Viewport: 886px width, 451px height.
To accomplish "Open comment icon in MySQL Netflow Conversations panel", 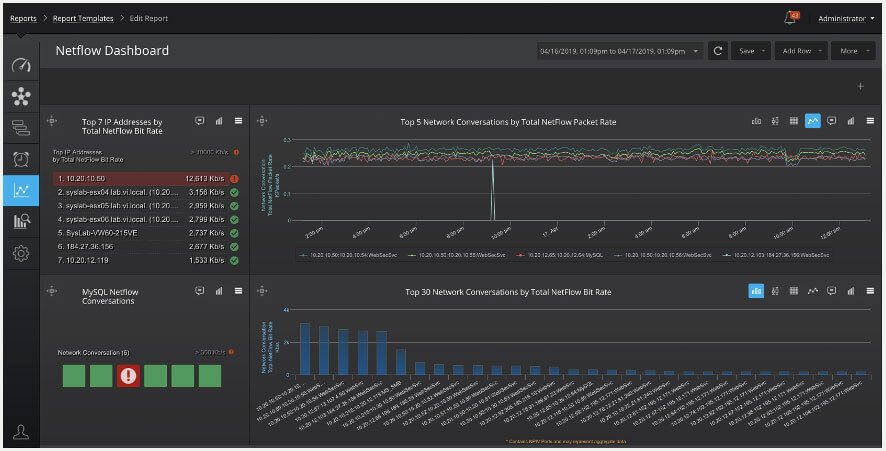I will tap(199, 290).
